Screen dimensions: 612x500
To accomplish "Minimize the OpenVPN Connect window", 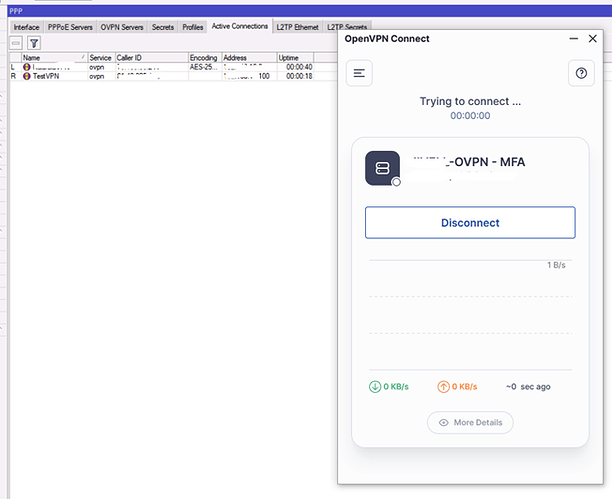I will (x=573, y=39).
